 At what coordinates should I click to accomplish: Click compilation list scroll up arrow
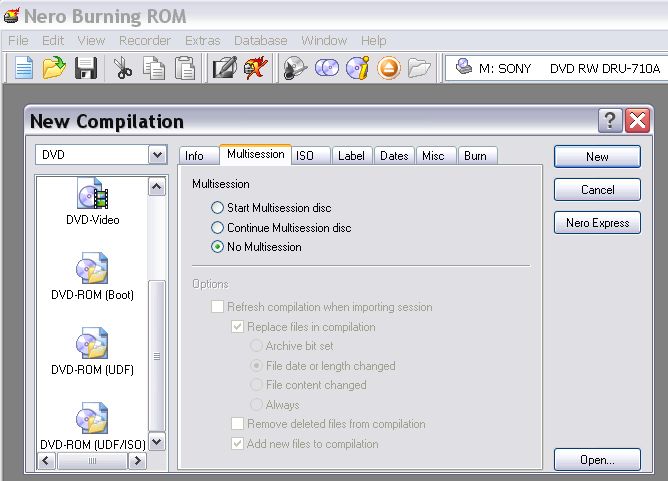coord(157,187)
